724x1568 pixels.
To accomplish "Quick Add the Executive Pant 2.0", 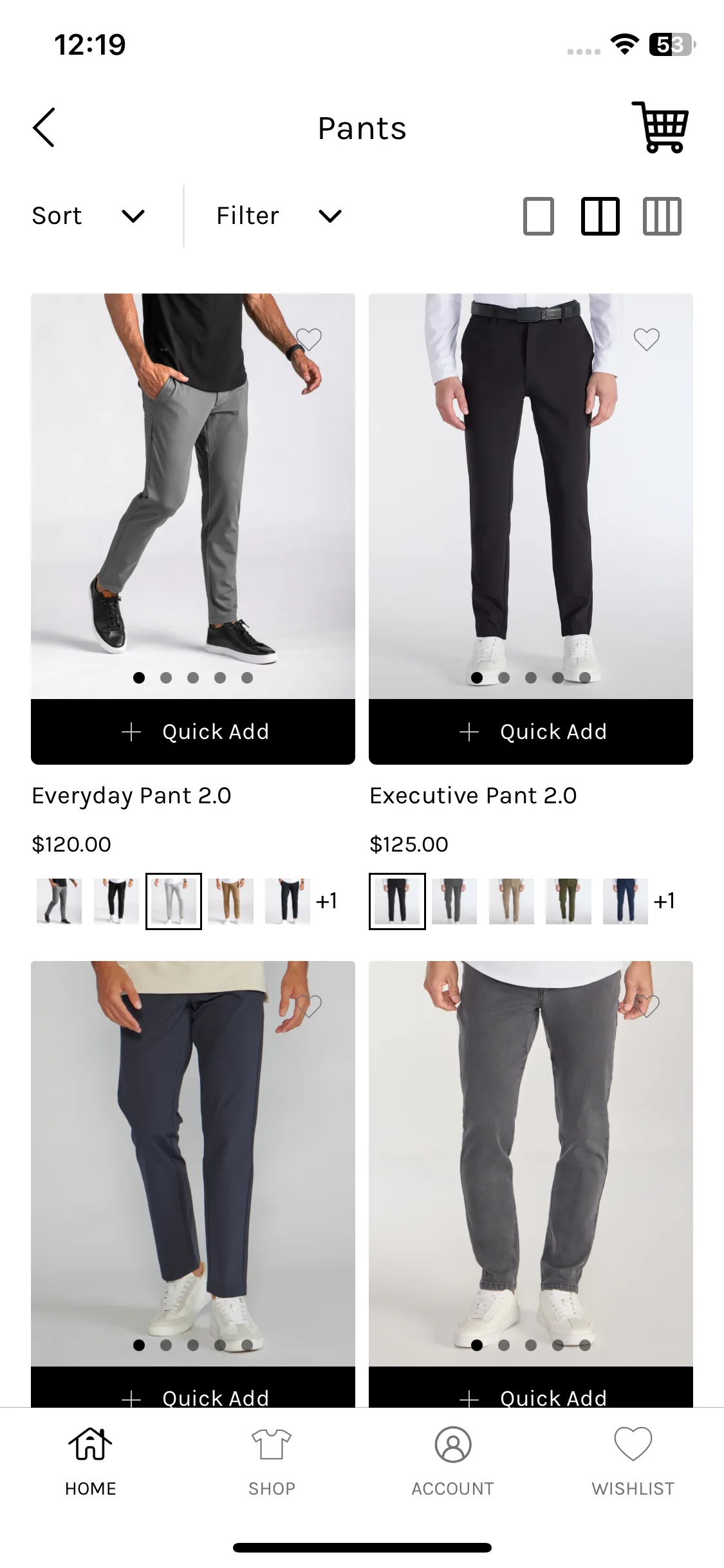I will click(x=531, y=732).
